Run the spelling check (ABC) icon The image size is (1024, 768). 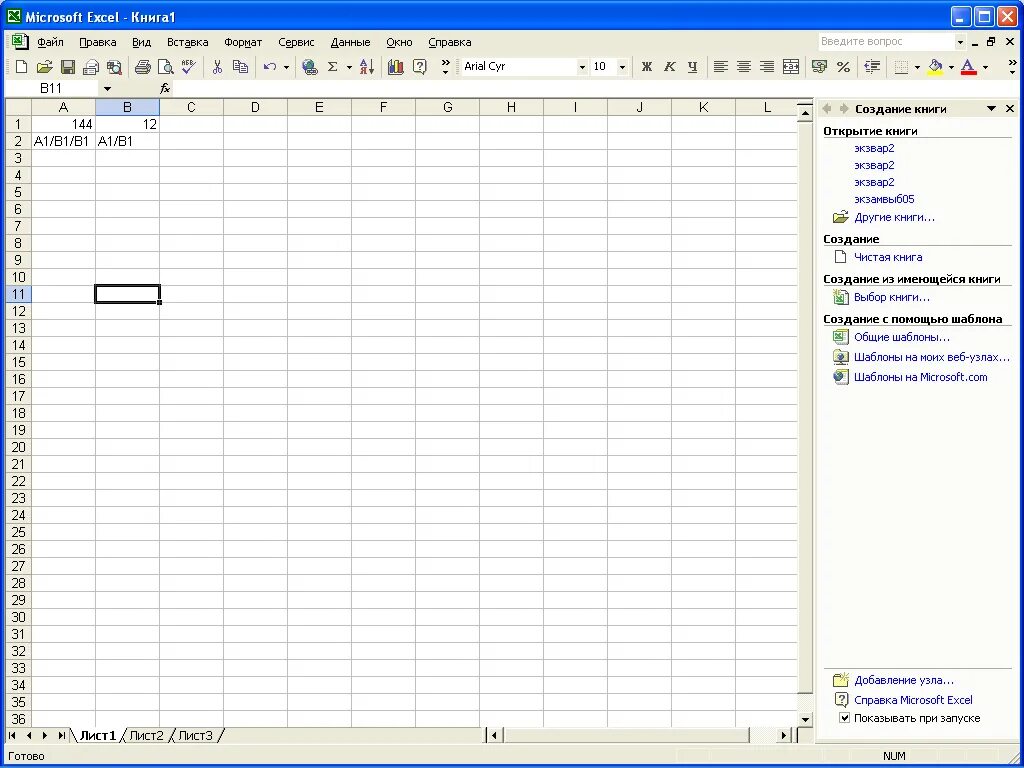pos(189,67)
